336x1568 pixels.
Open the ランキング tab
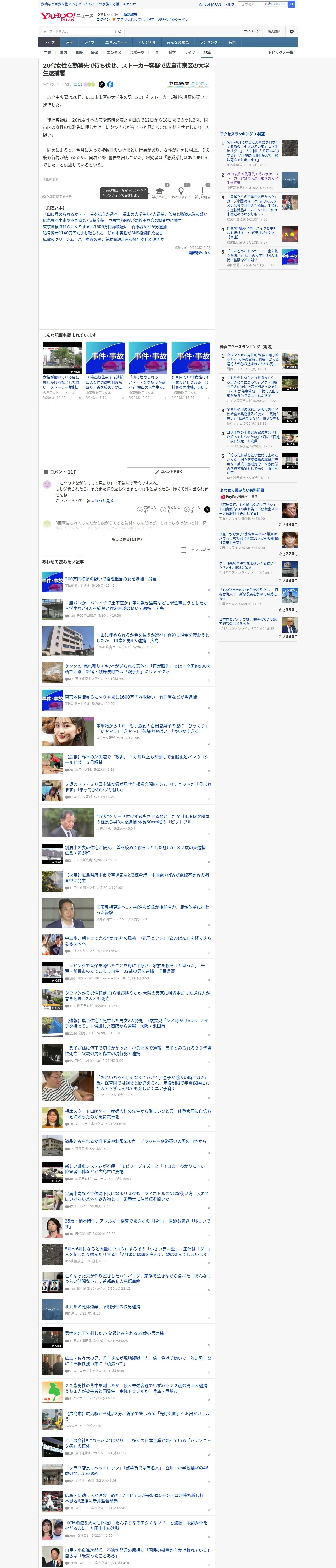click(x=209, y=43)
